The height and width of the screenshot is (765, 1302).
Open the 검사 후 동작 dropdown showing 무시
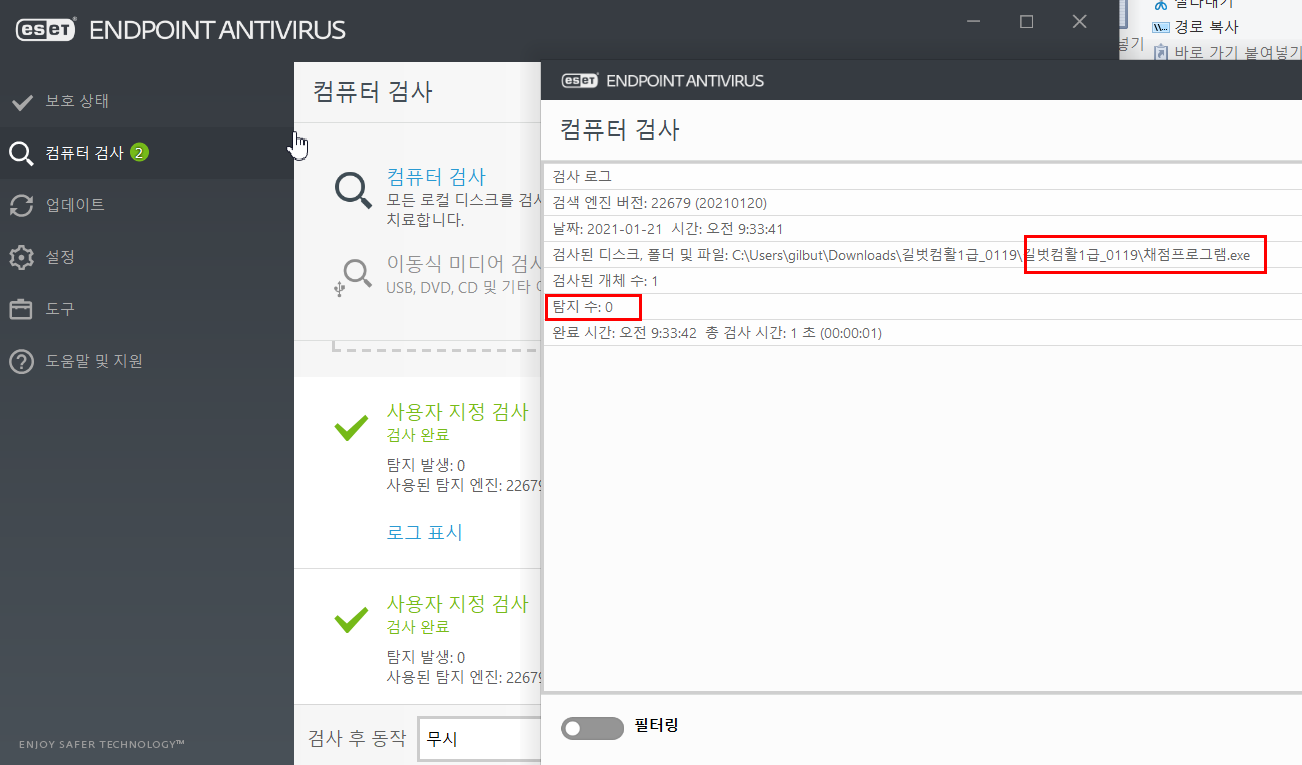tap(478, 739)
